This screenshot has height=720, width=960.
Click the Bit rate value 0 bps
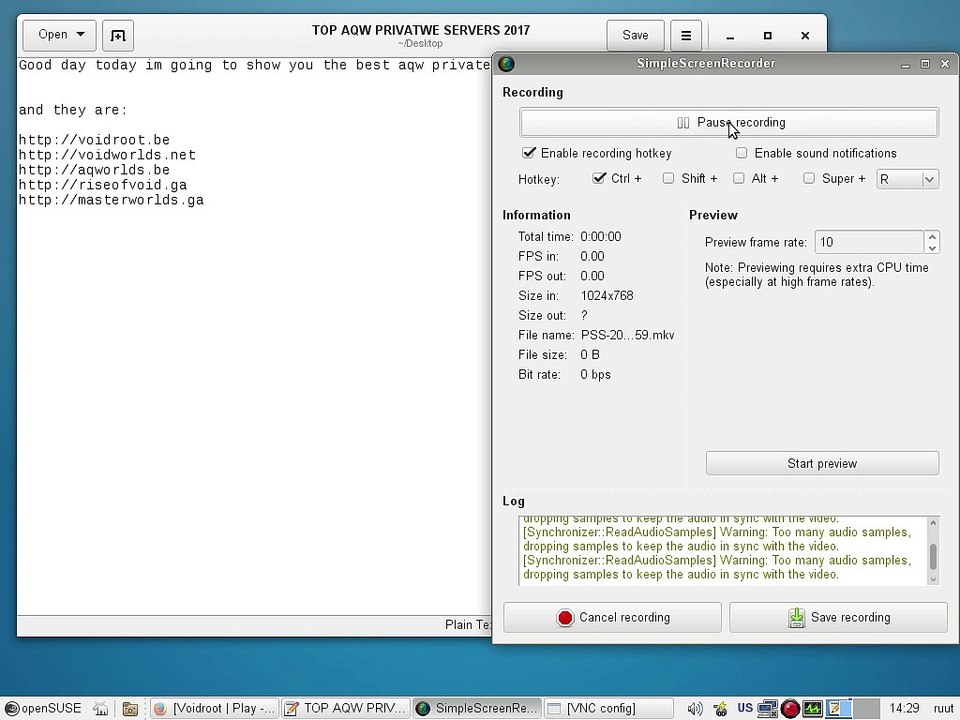(595, 375)
